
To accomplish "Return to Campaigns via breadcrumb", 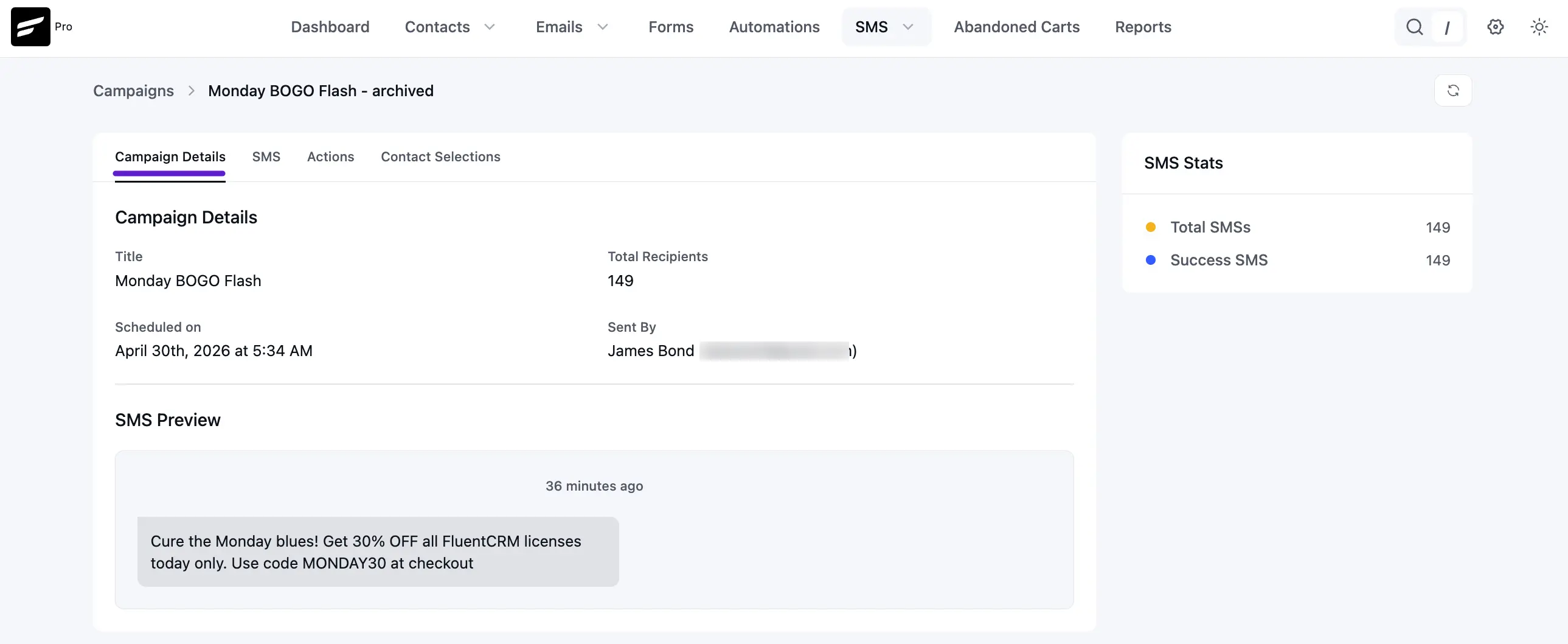I will click(133, 91).
